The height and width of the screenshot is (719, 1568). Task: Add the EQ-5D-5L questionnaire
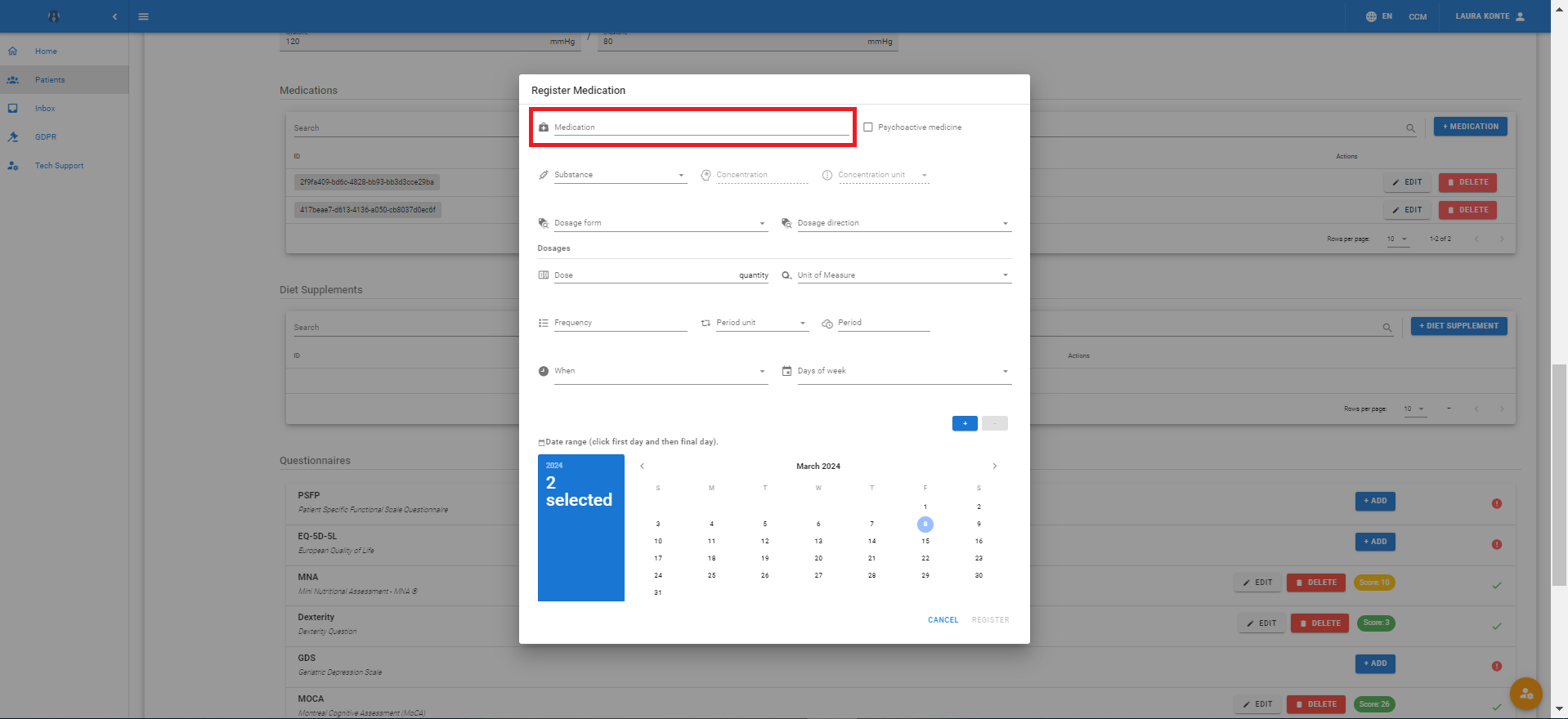[x=1375, y=542]
